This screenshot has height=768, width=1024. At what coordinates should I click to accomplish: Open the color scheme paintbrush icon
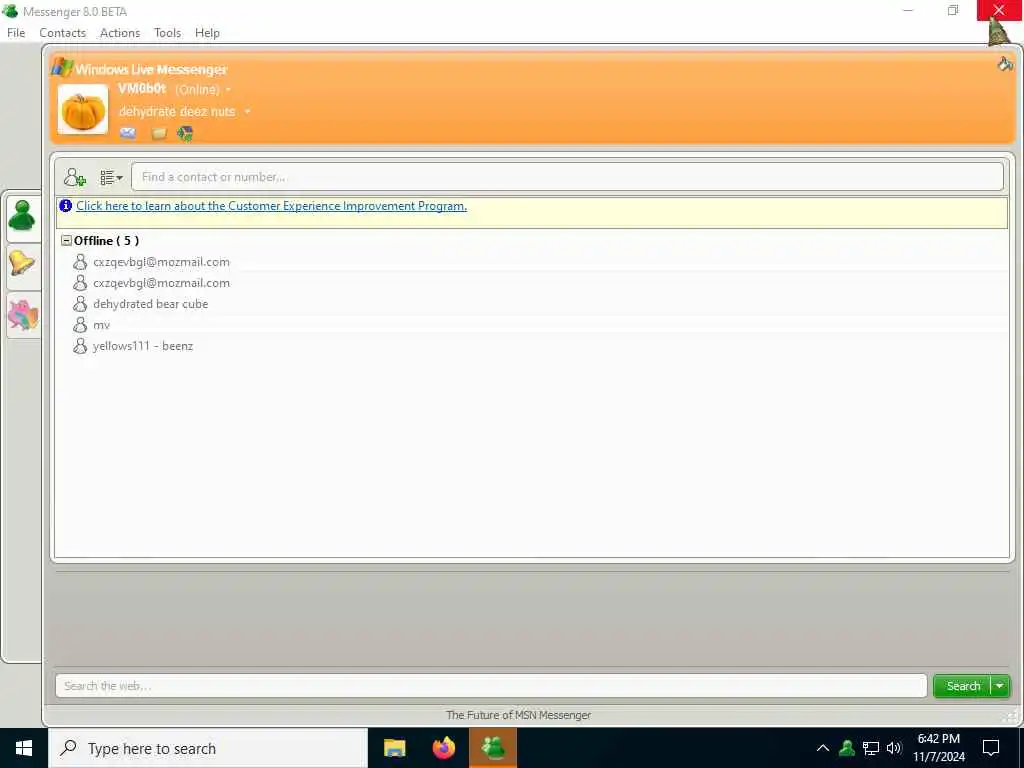pos(1005,63)
